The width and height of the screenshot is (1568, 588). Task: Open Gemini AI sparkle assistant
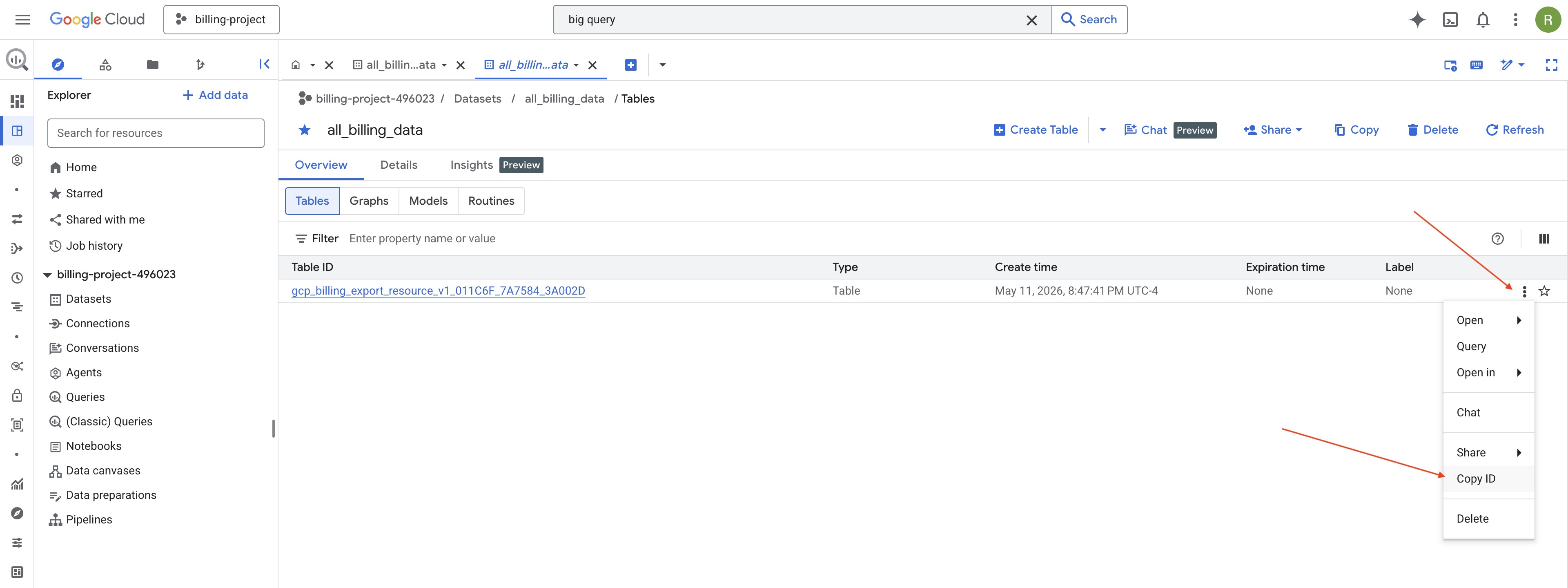[1417, 20]
